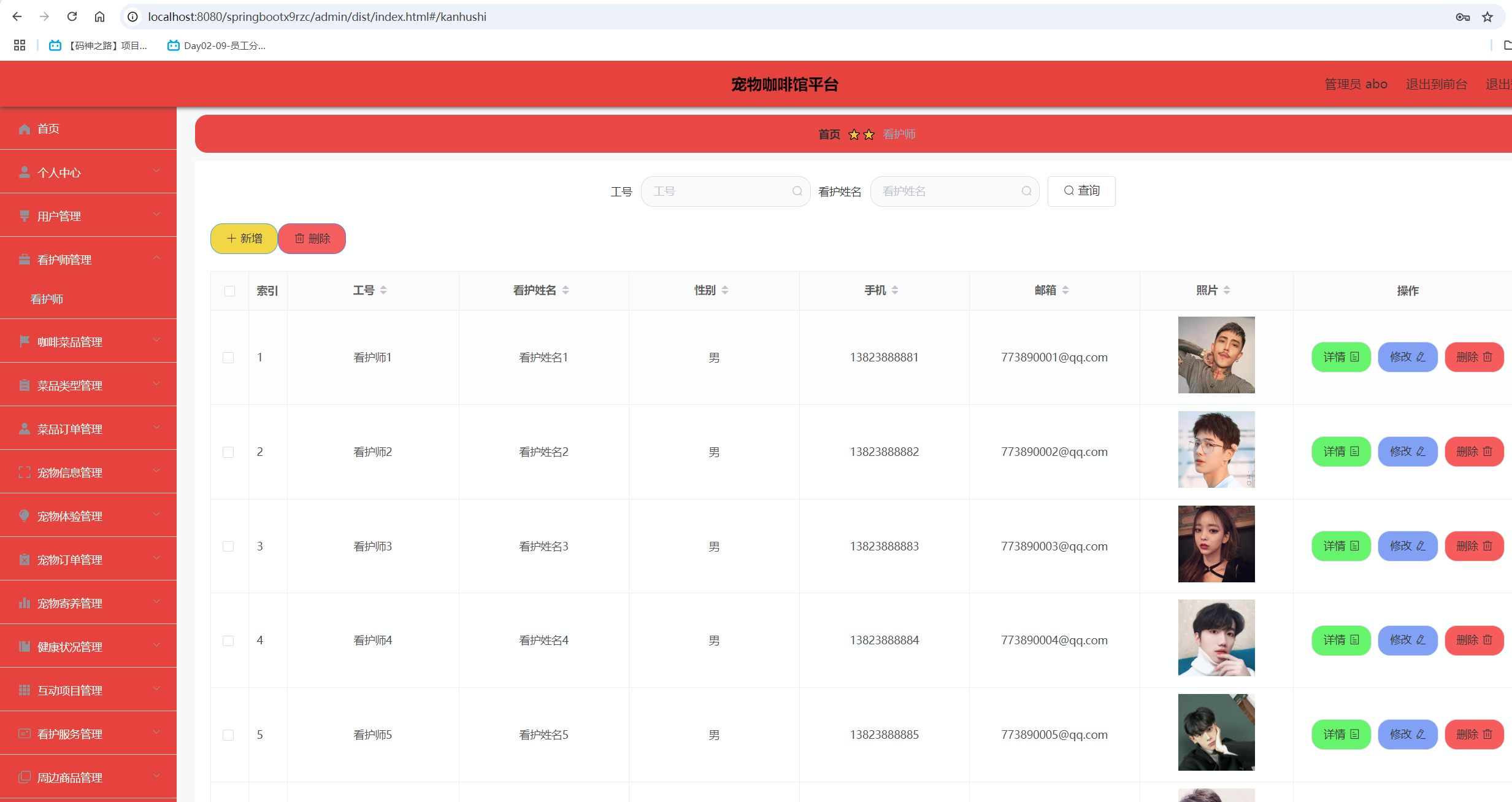This screenshot has width=1512, height=802.
Task: Click search magnifier icon inside 看护姓名 field
Action: coord(1026,191)
